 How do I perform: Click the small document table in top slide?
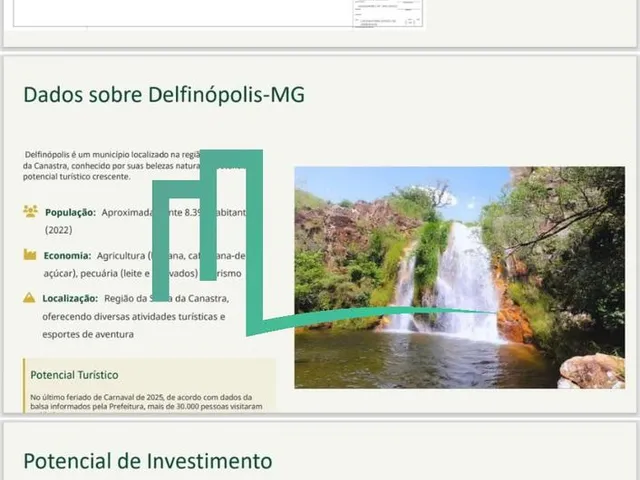point(388,14)
